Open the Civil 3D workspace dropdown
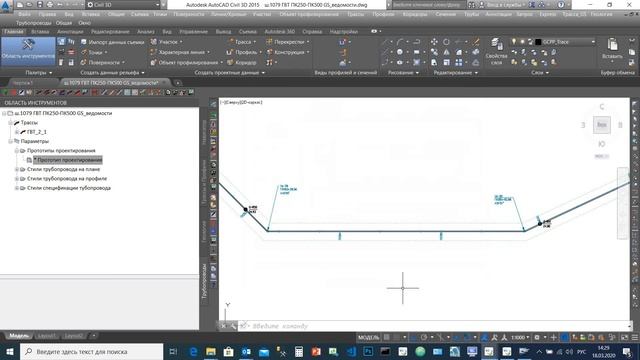The image size is (640, 360). coord(123,5)
